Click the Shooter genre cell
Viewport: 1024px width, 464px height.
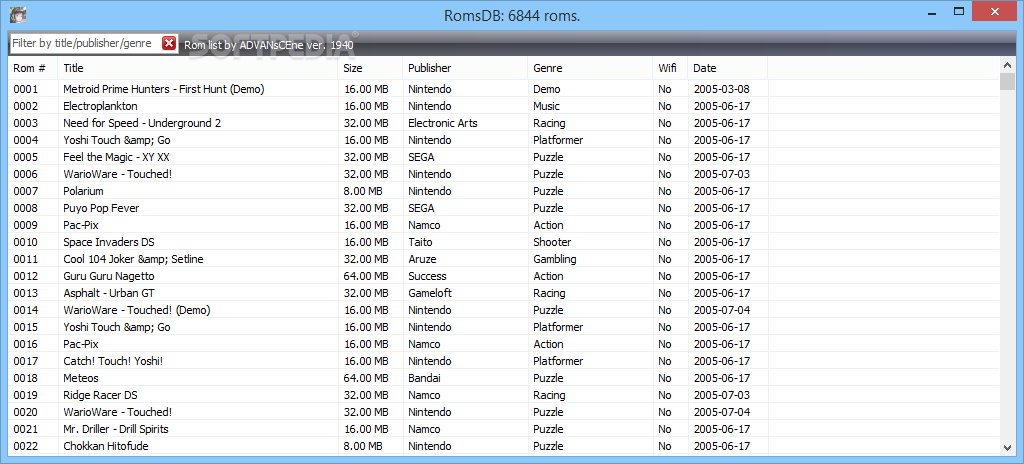[x=552, y=242]
